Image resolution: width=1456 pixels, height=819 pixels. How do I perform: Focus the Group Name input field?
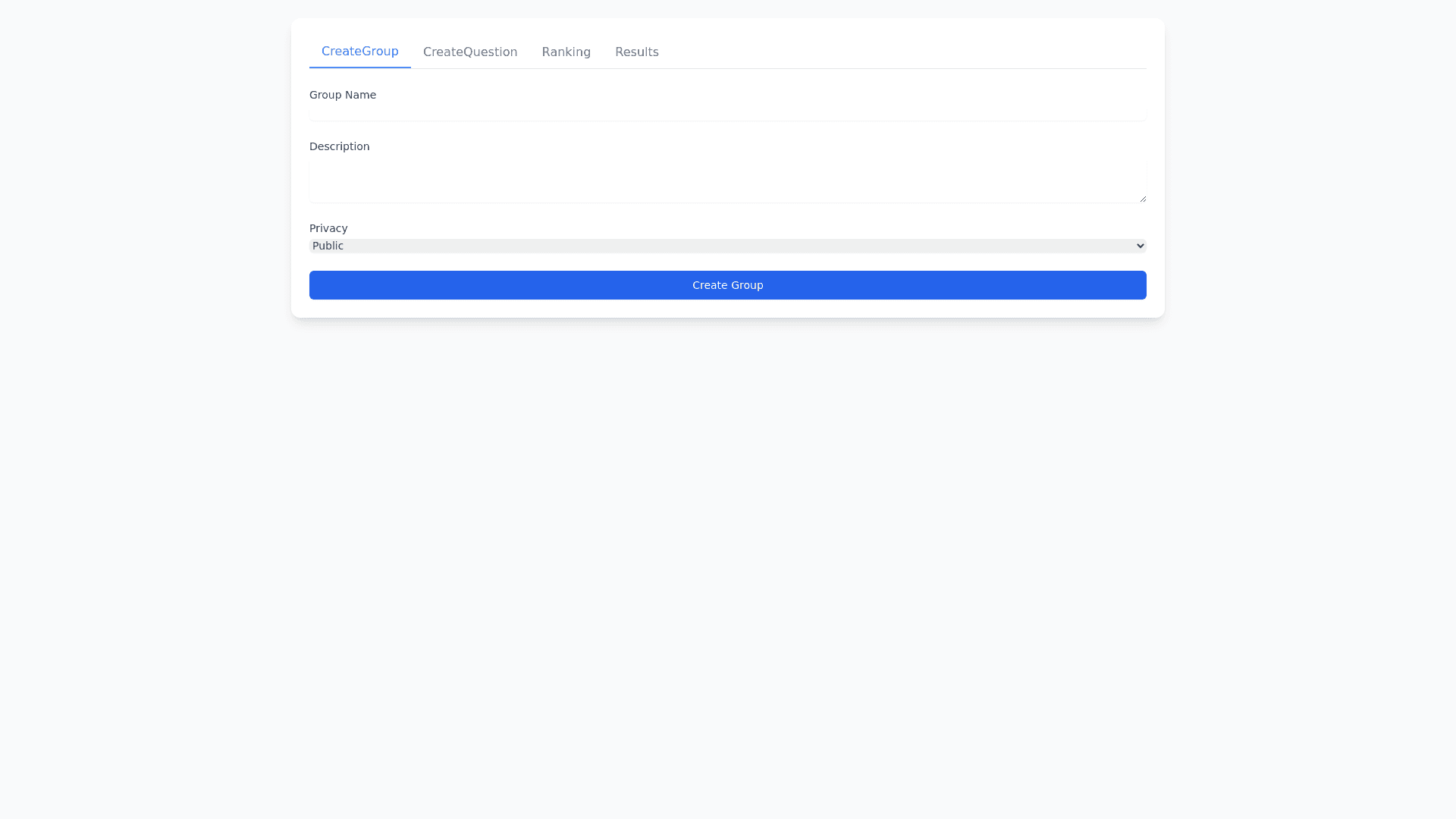tap(727, 113)
